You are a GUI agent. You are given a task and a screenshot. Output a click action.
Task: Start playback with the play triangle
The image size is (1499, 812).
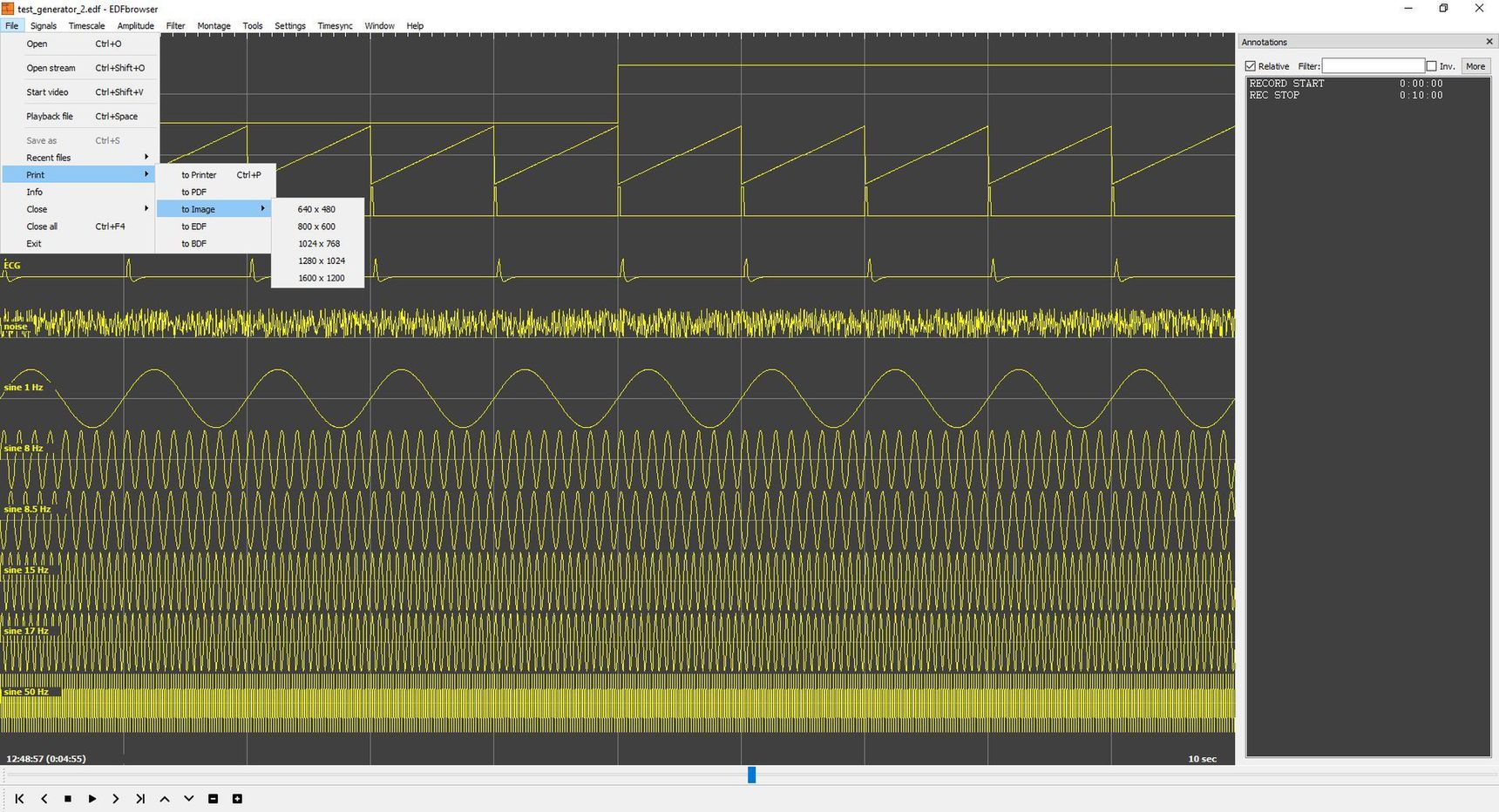coord(92,798)
